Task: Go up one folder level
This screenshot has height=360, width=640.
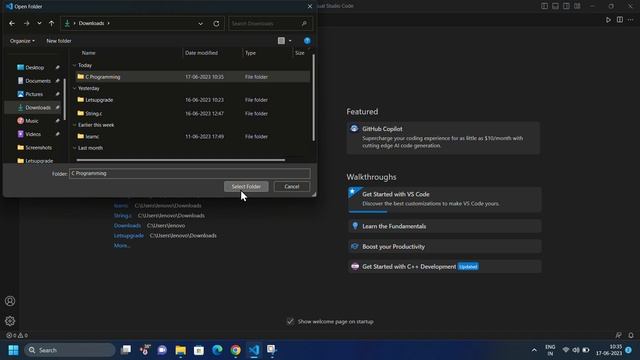Action: pyautogui.click(x=51, y=24)
